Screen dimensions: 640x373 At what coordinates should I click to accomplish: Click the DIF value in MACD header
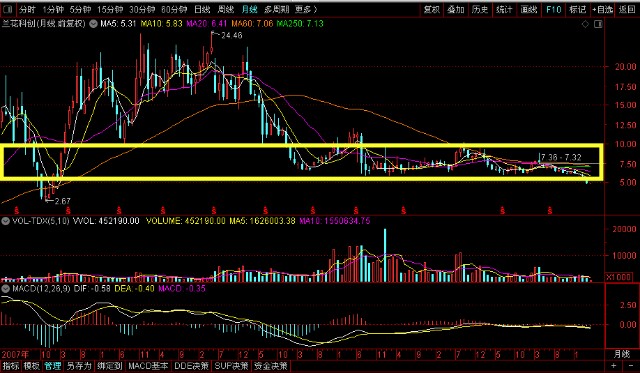(92, 289)
